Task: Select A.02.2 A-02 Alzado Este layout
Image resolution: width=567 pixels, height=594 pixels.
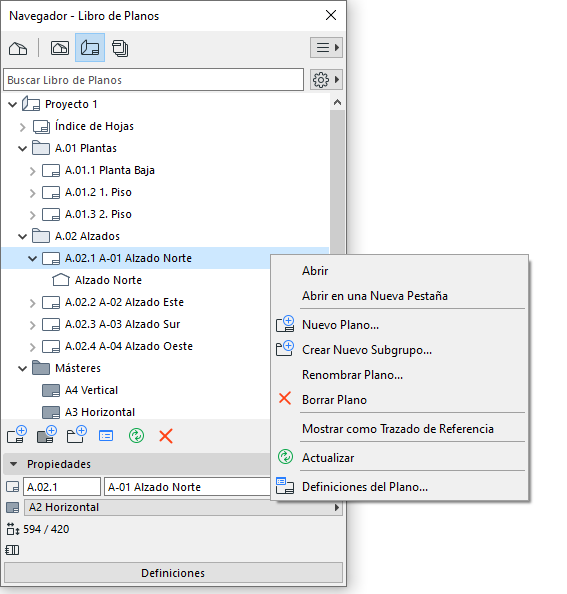Action: click(x=124, y=302)
